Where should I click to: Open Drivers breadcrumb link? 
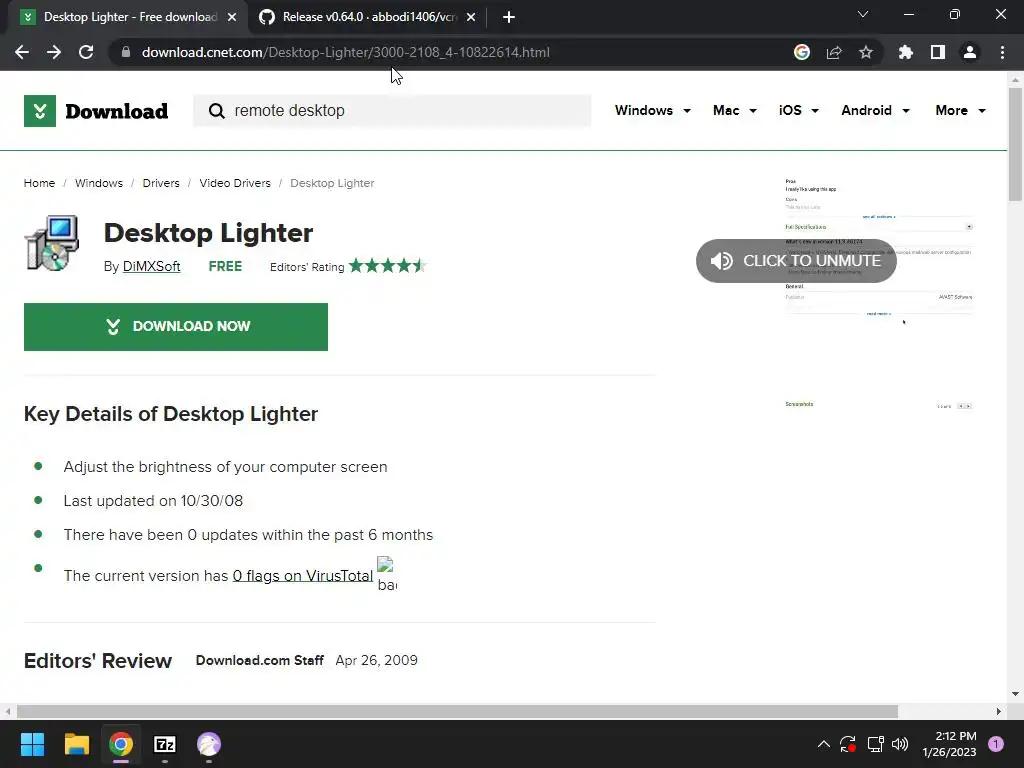tap(161, 183)
